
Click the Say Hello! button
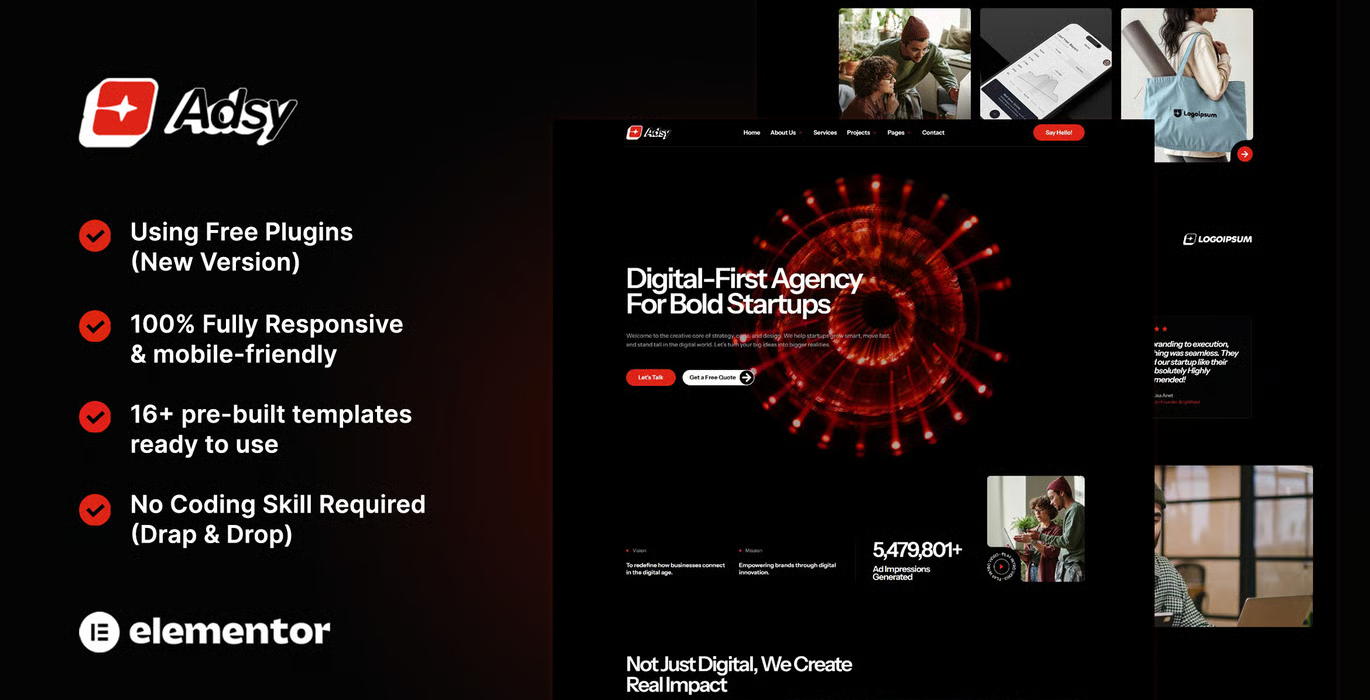click(x=1058, y=132)
